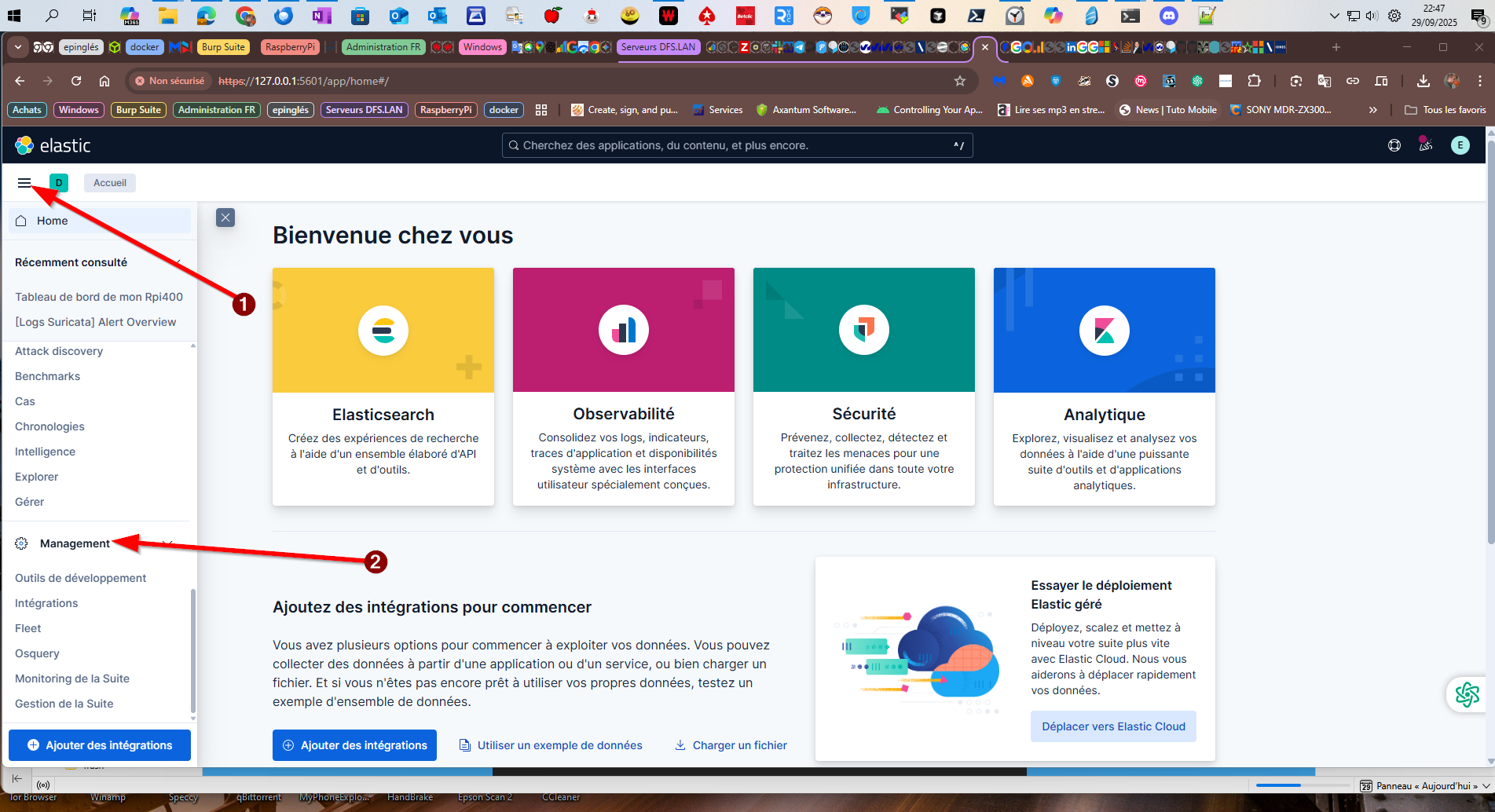Toggle the side navigation dock at bottom-left

tap(17, 778)
